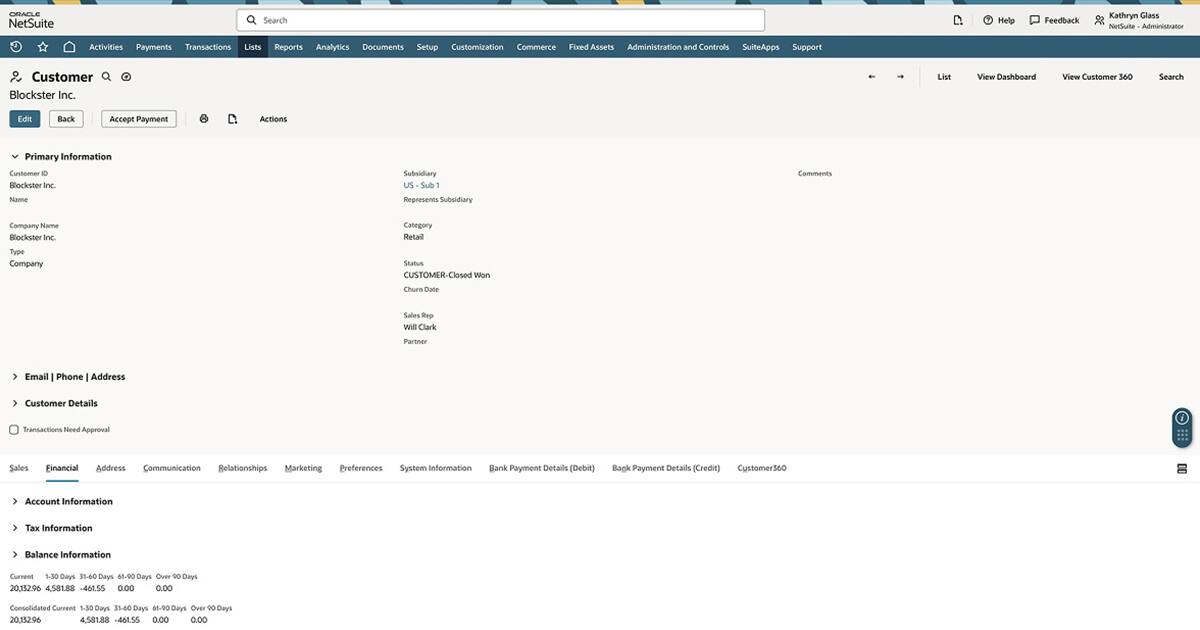The height and width of the screenshot is (630, 1200).
Task: Collapse the Primary Information section
Action: point(14,155)
